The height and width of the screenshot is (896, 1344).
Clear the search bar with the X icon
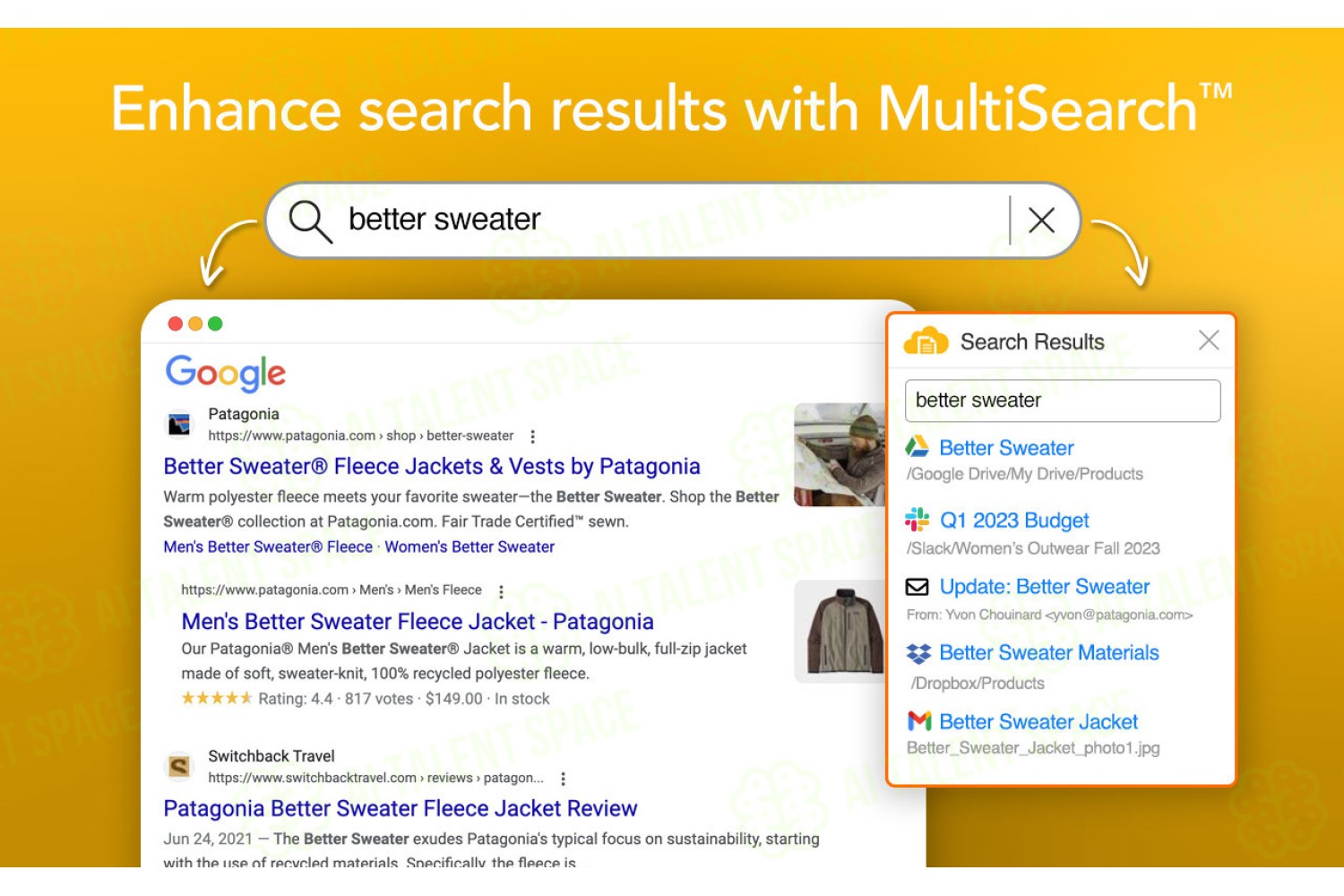click(x=1041, y=220)
